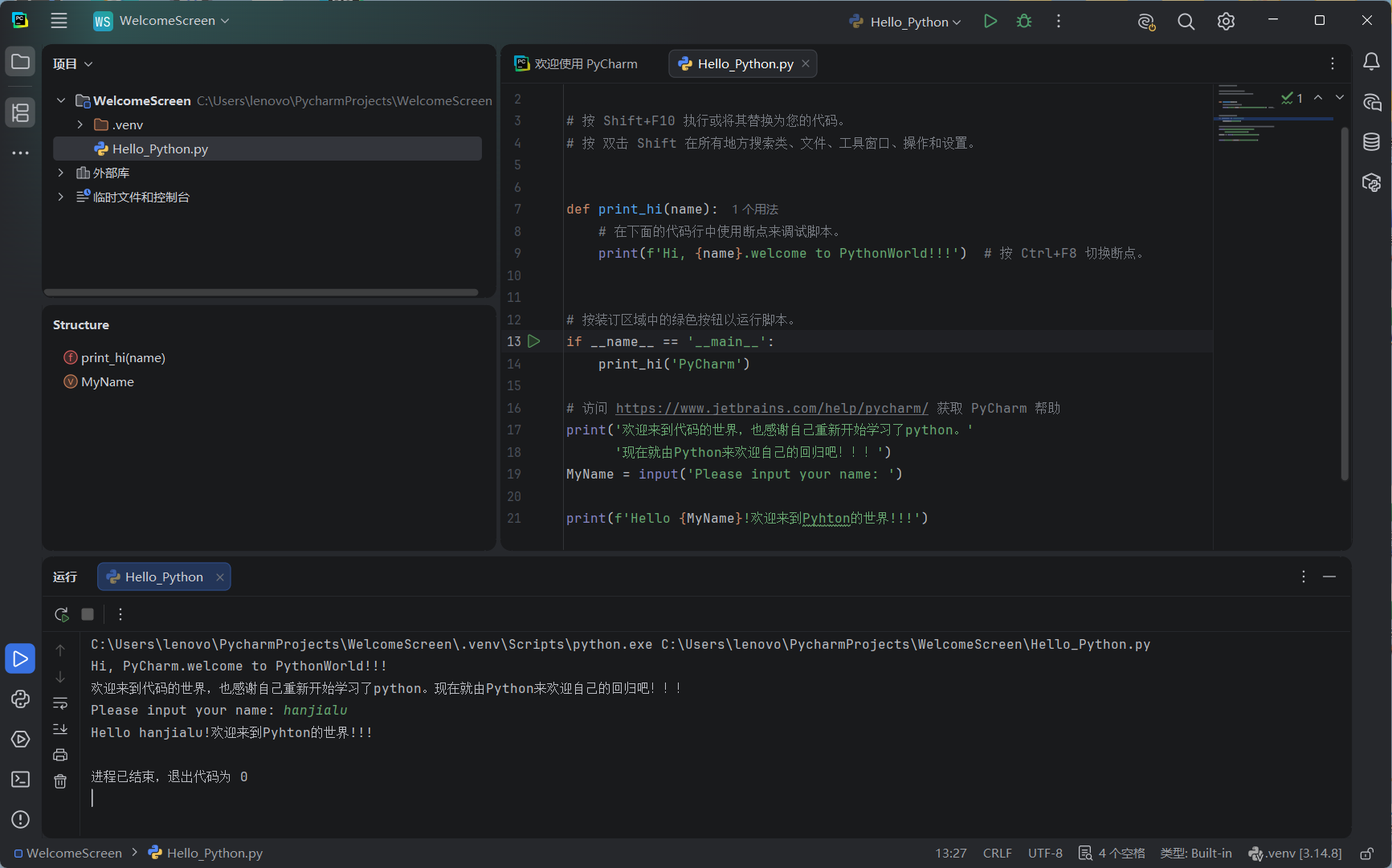Expand the .venv folder

click(x=80, y=124)
